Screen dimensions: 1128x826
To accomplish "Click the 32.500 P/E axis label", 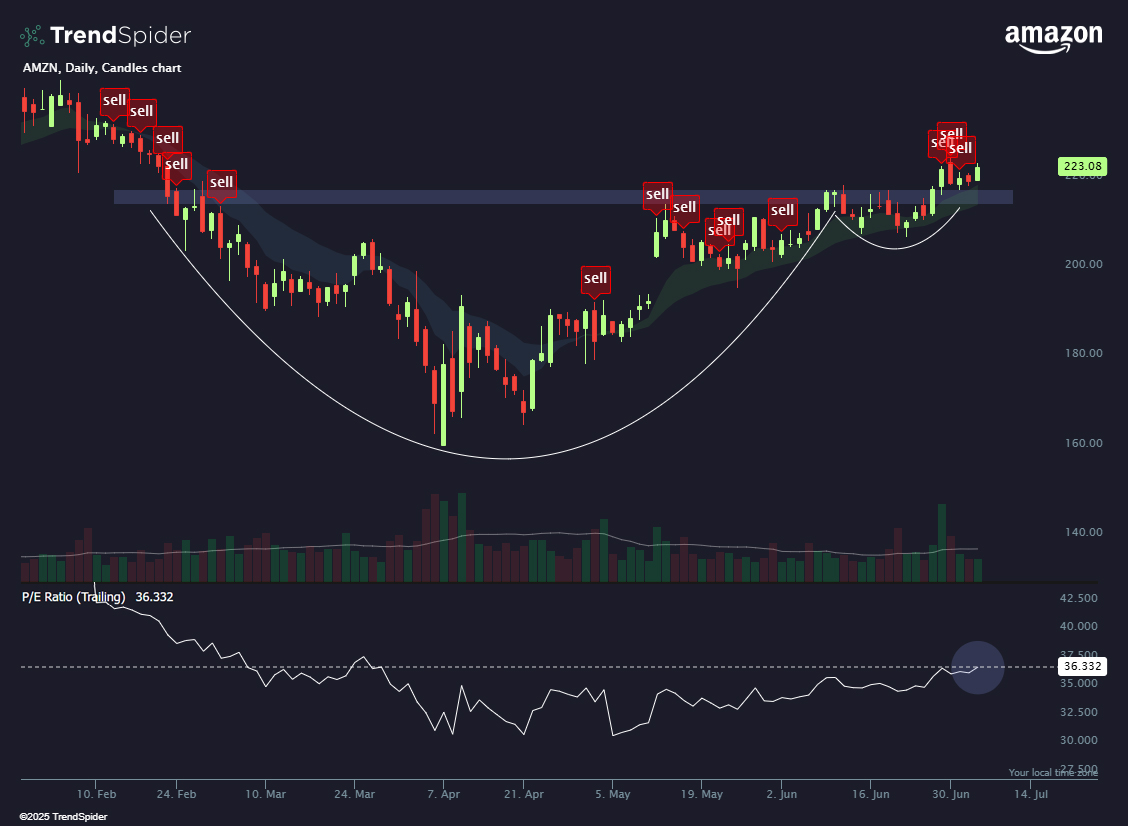I will pyautogui.click(x=1079, y=712).
